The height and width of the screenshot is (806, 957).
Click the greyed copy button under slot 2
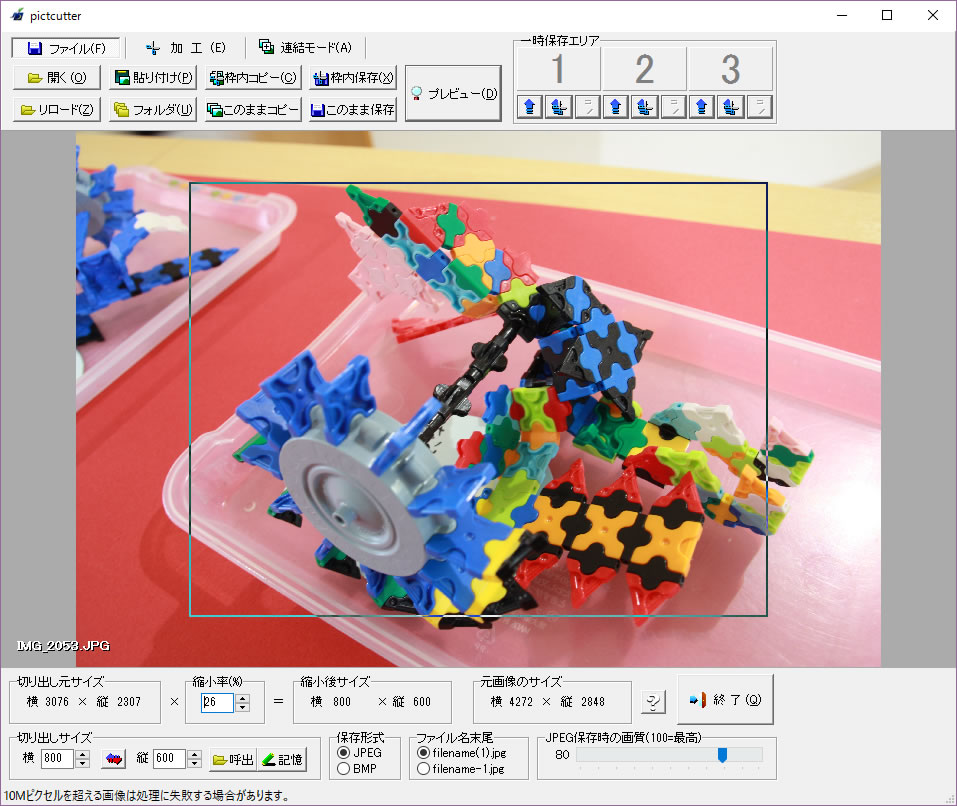pyautogui.click(x=673, y=107)
